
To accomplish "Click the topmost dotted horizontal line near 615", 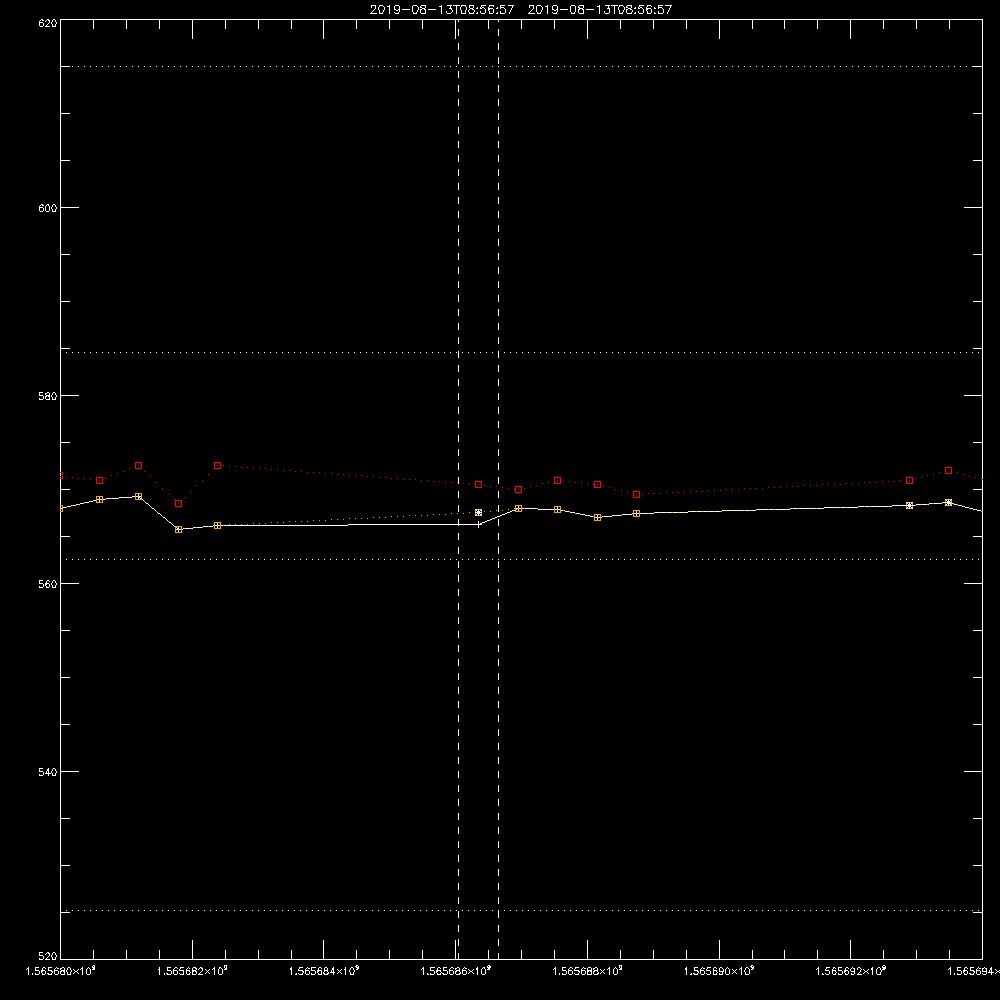I will tap(521, 66).
